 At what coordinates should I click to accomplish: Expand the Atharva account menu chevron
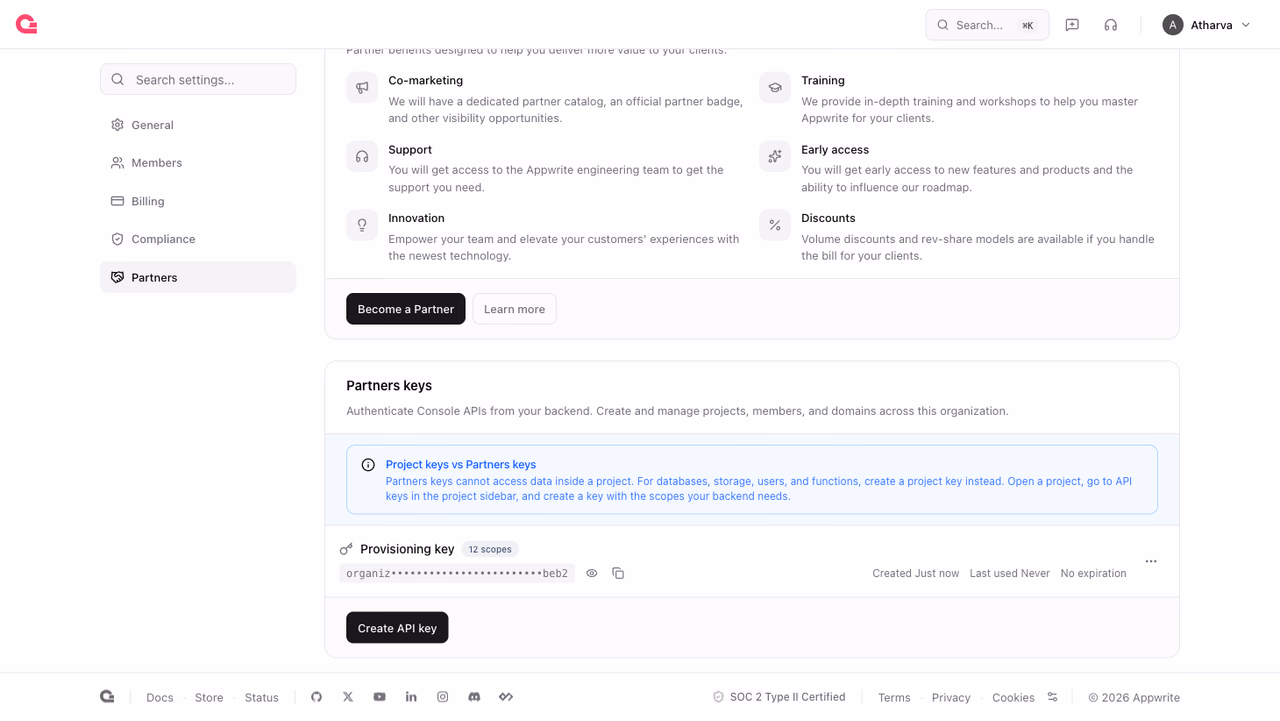[1246, 25]
